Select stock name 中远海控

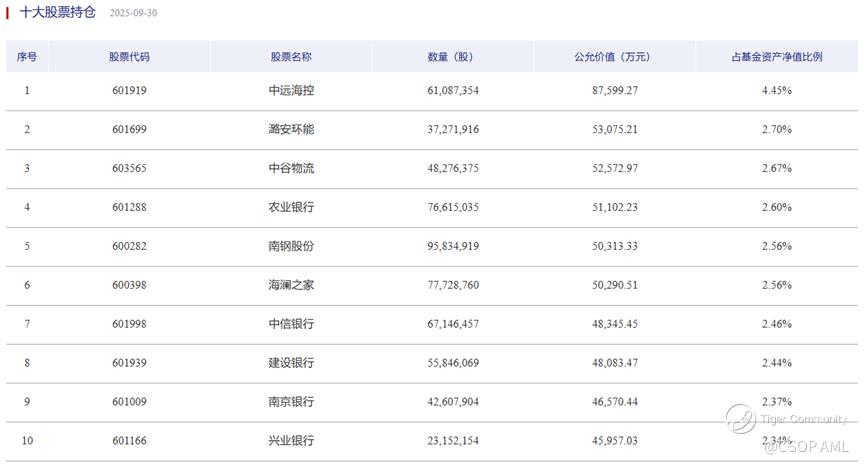(291, 90)
